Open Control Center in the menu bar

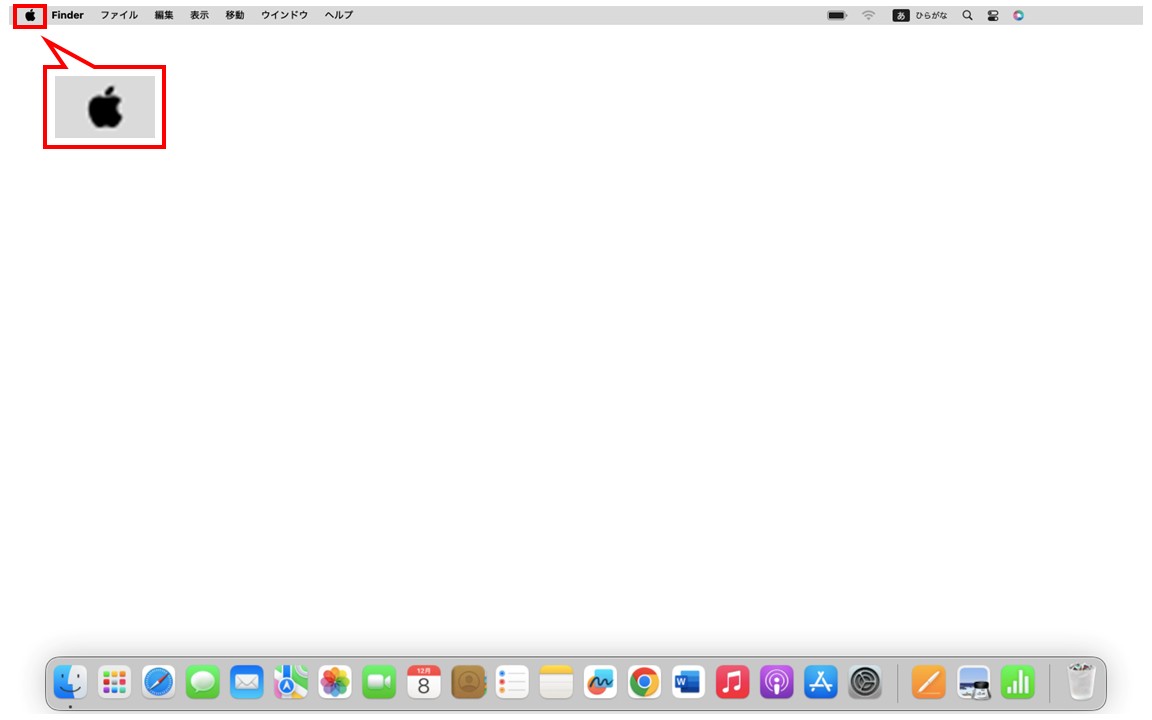point(992,15)
